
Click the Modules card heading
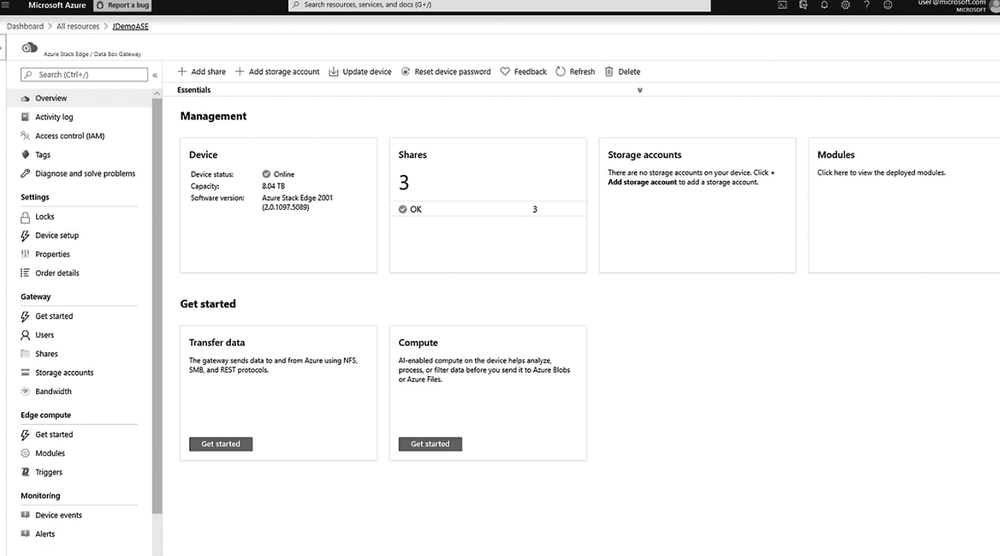[x=835, y=155]
